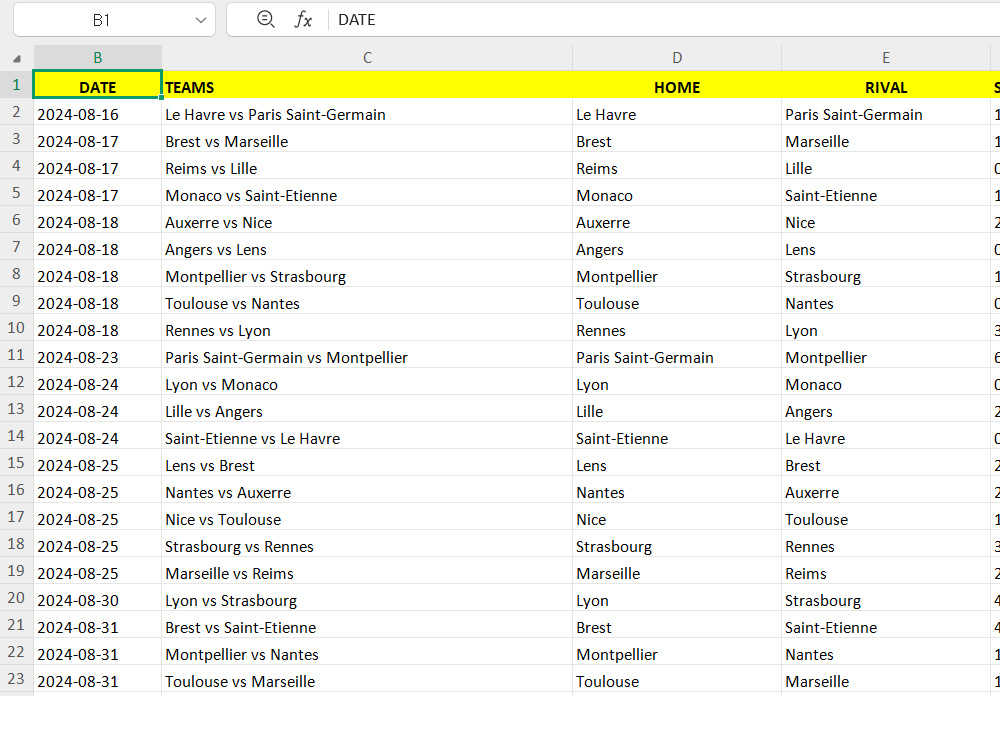Select cell 'Le Havre vs Paris Saint-Germain'
The width and height of the screenshot is (1000, 750).
tap(367, 114)
